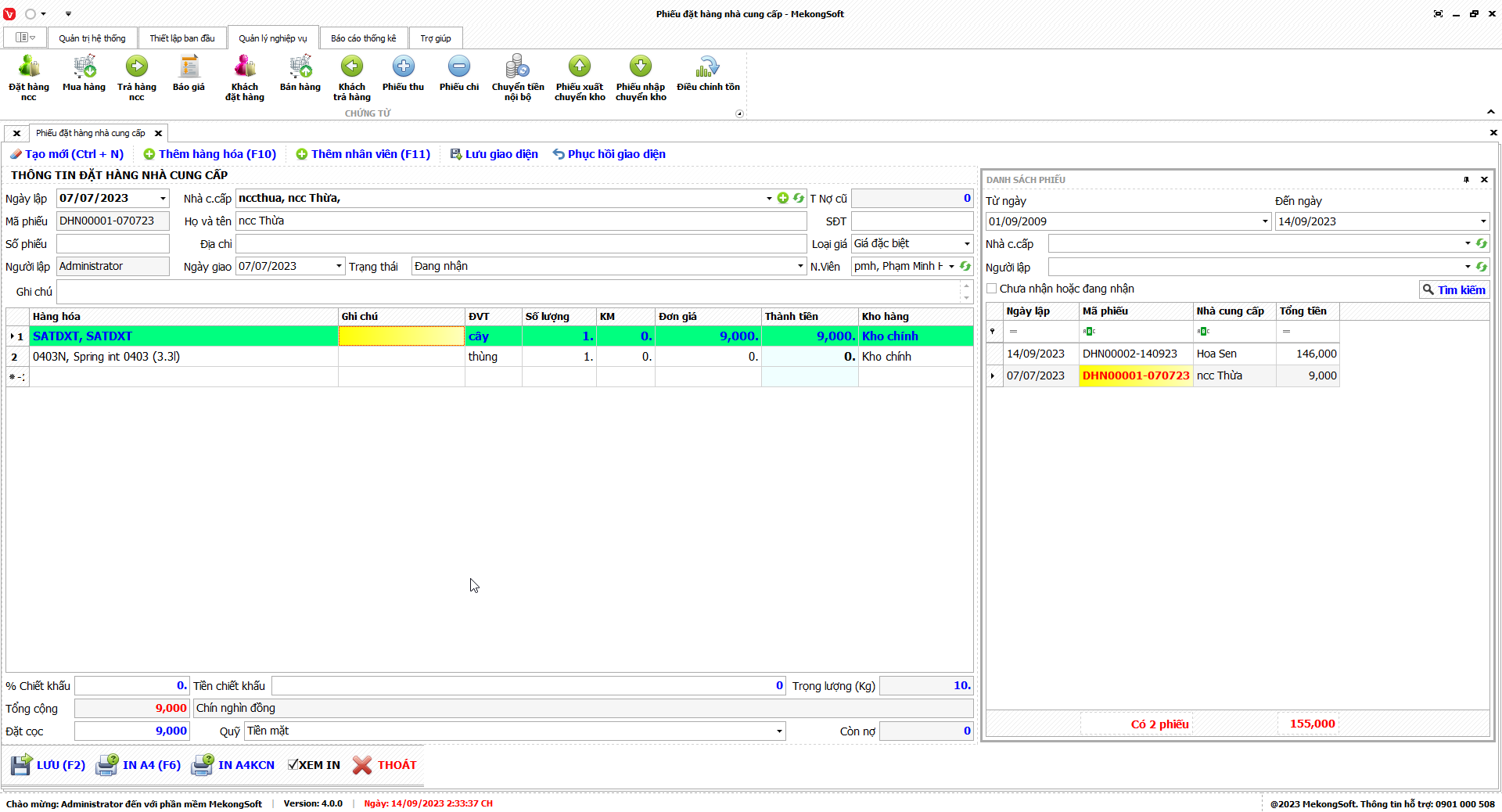Toggle the XEM IN checkbox
This screenshot has height=812, width=1502.
pos(293,765)
